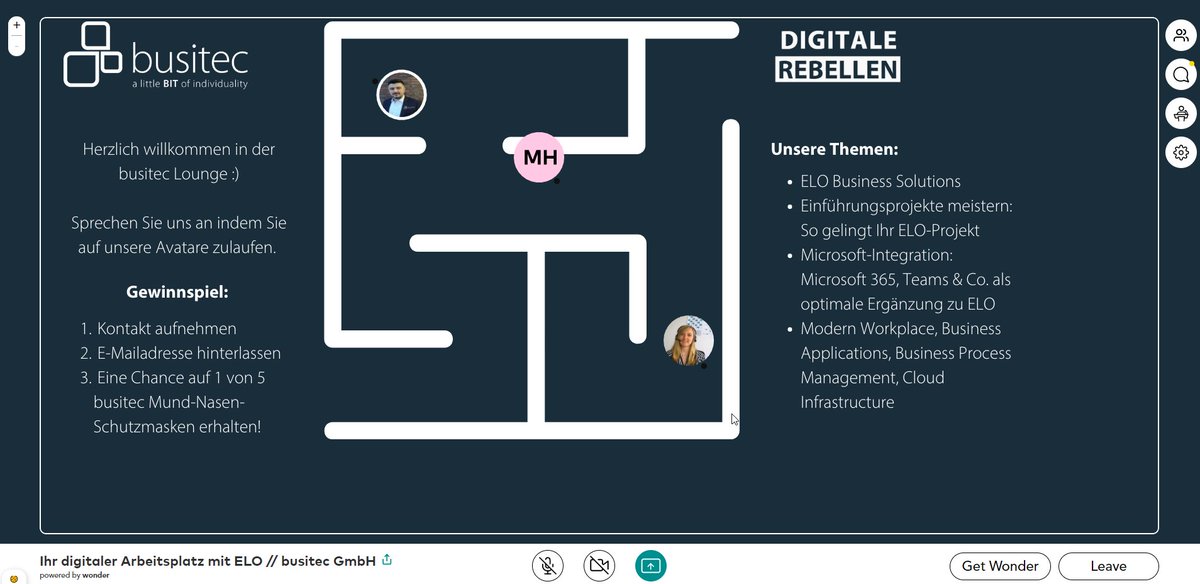The height and width of the screenshot is (584, 1200).
Task: Click 'Einführungsprojekte meistern:' bullet
Action: pyautogui.click(x=907, y=206)
